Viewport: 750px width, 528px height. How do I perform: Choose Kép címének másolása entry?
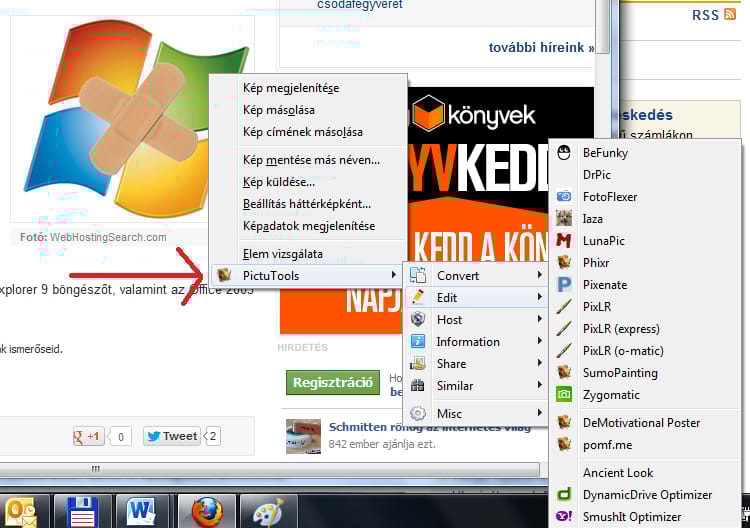pos(308,132)
